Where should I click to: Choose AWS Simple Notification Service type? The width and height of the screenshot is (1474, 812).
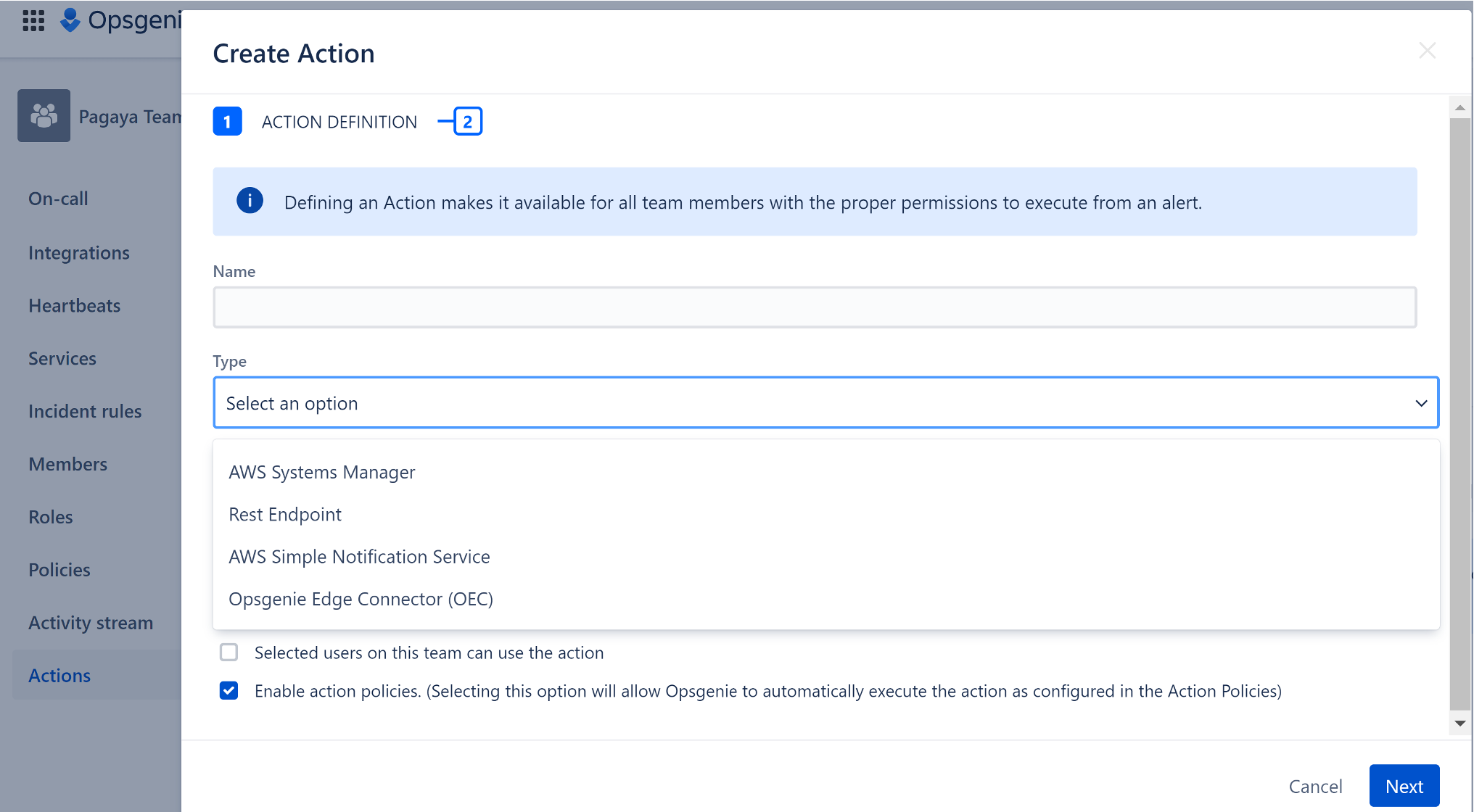coord(825,556)
